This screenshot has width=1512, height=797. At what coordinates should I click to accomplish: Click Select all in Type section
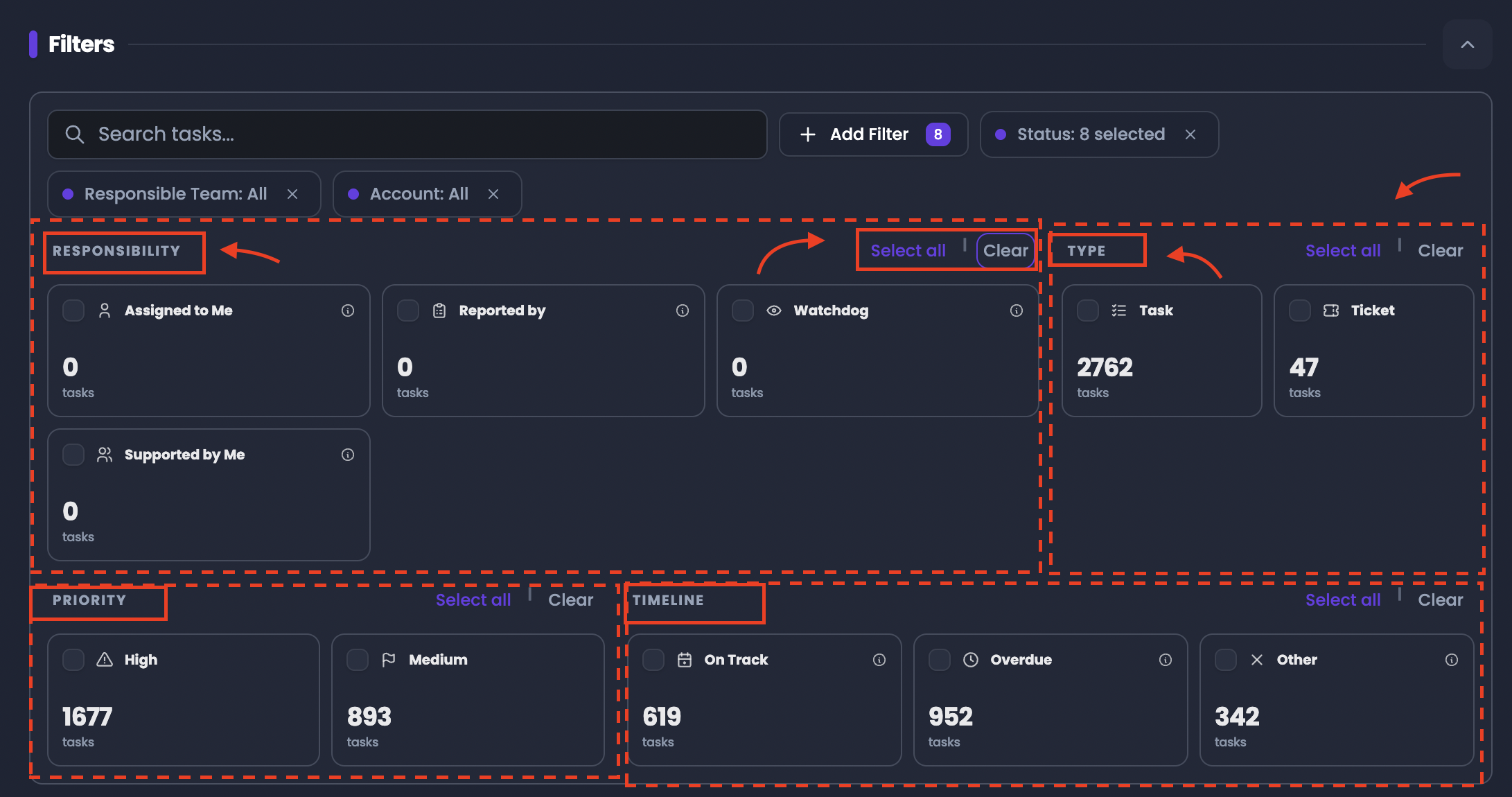[1343, 251]
